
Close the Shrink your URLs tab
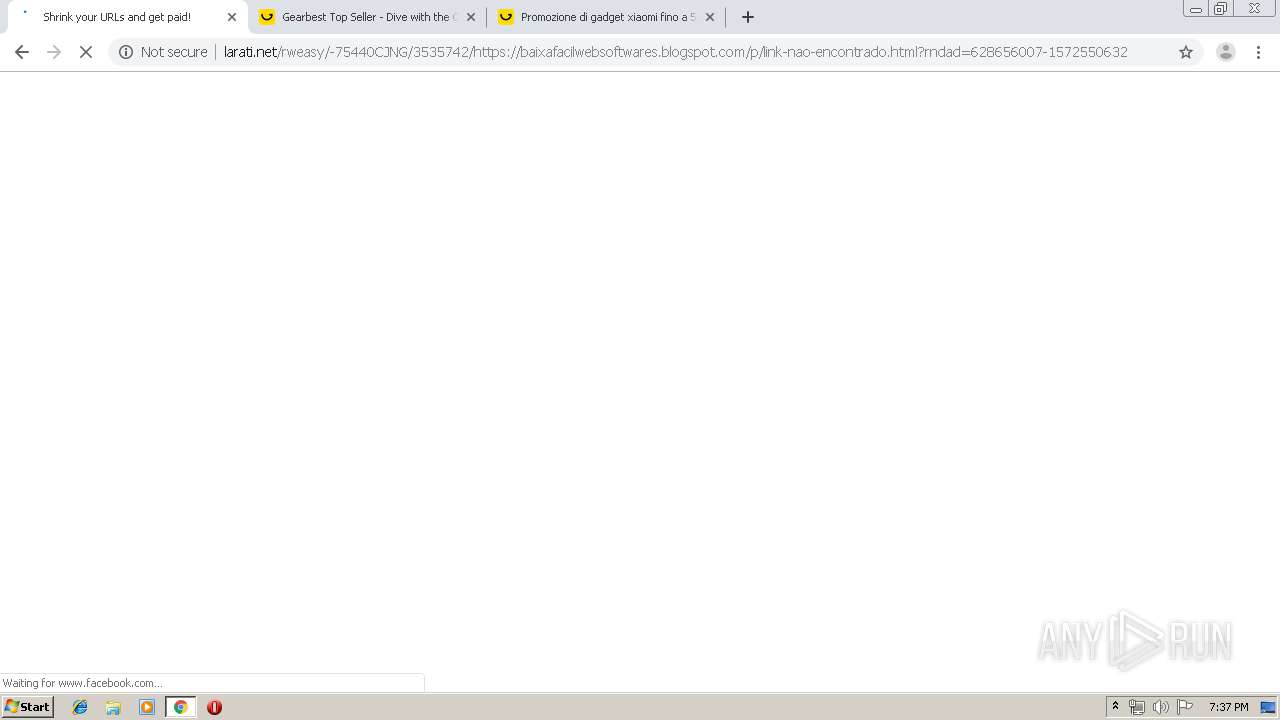pyautogui.click(x=232, y=17)
